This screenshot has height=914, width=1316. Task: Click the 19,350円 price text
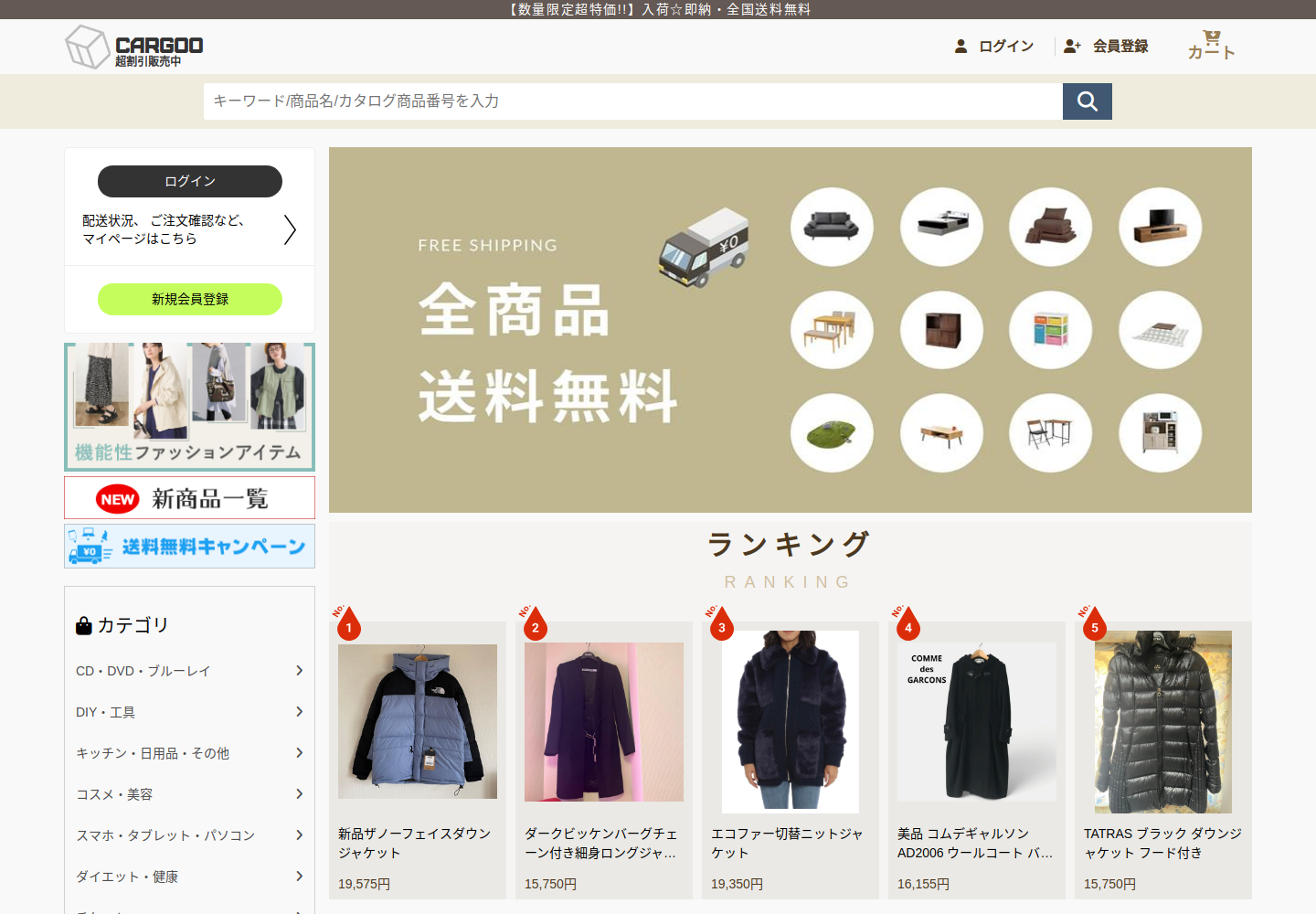pyautogui.click(x=738, y=884)
